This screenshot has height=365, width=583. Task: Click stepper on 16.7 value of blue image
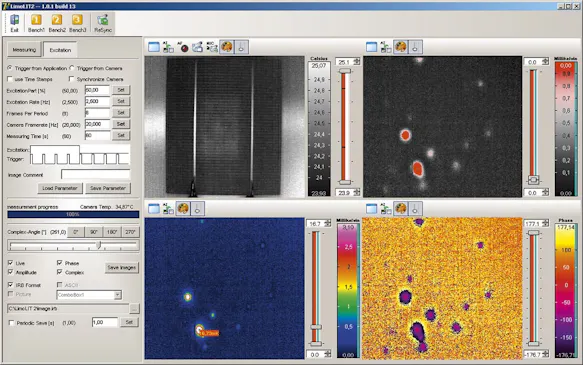[x=328, y=223]
